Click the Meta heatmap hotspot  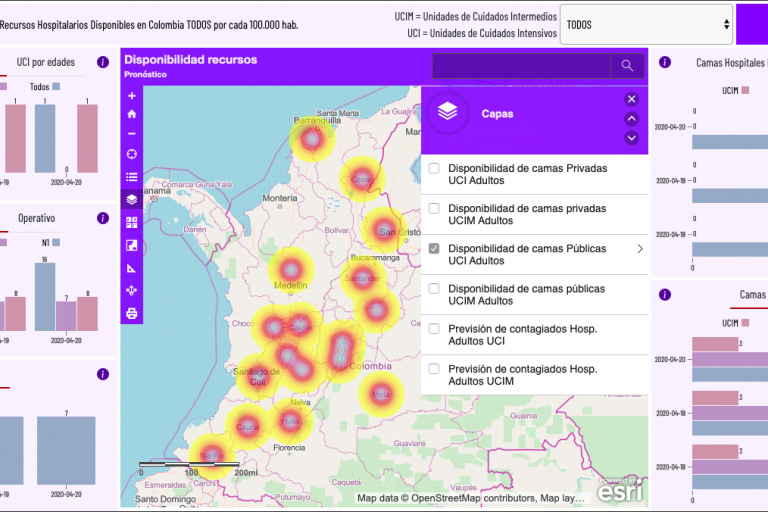[x=381, y=393]
